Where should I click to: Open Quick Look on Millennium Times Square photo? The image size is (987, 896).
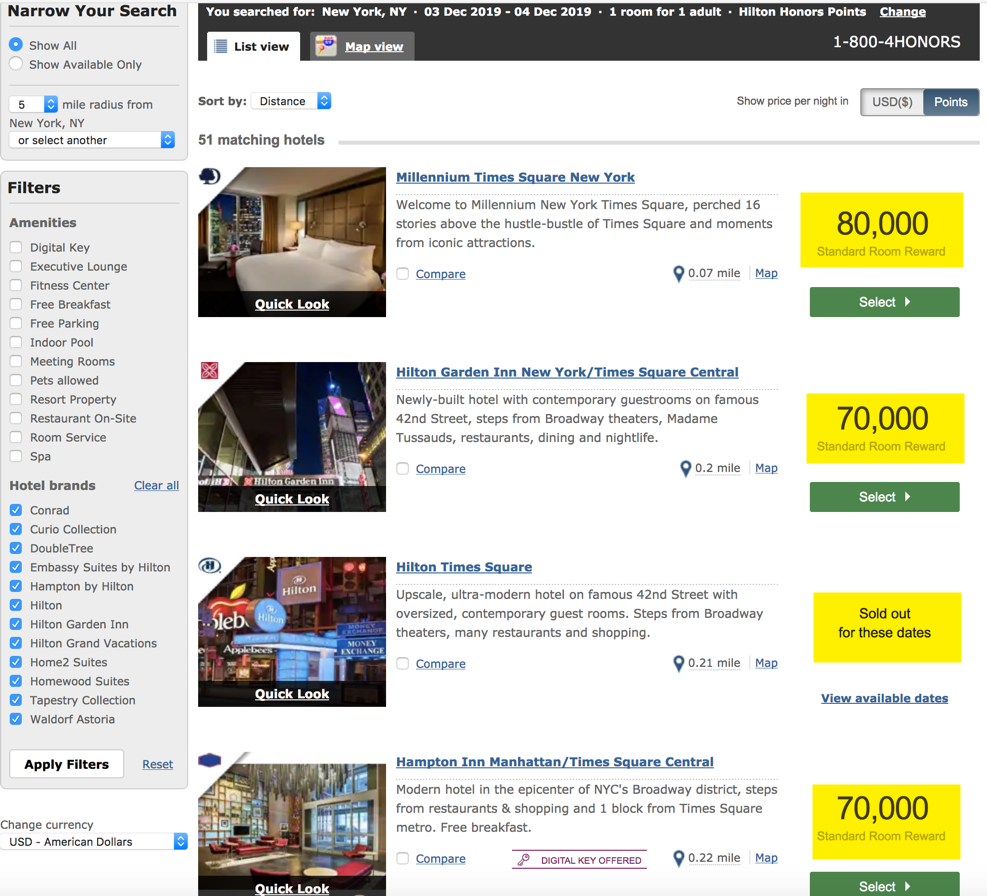(x=292, y=304)
